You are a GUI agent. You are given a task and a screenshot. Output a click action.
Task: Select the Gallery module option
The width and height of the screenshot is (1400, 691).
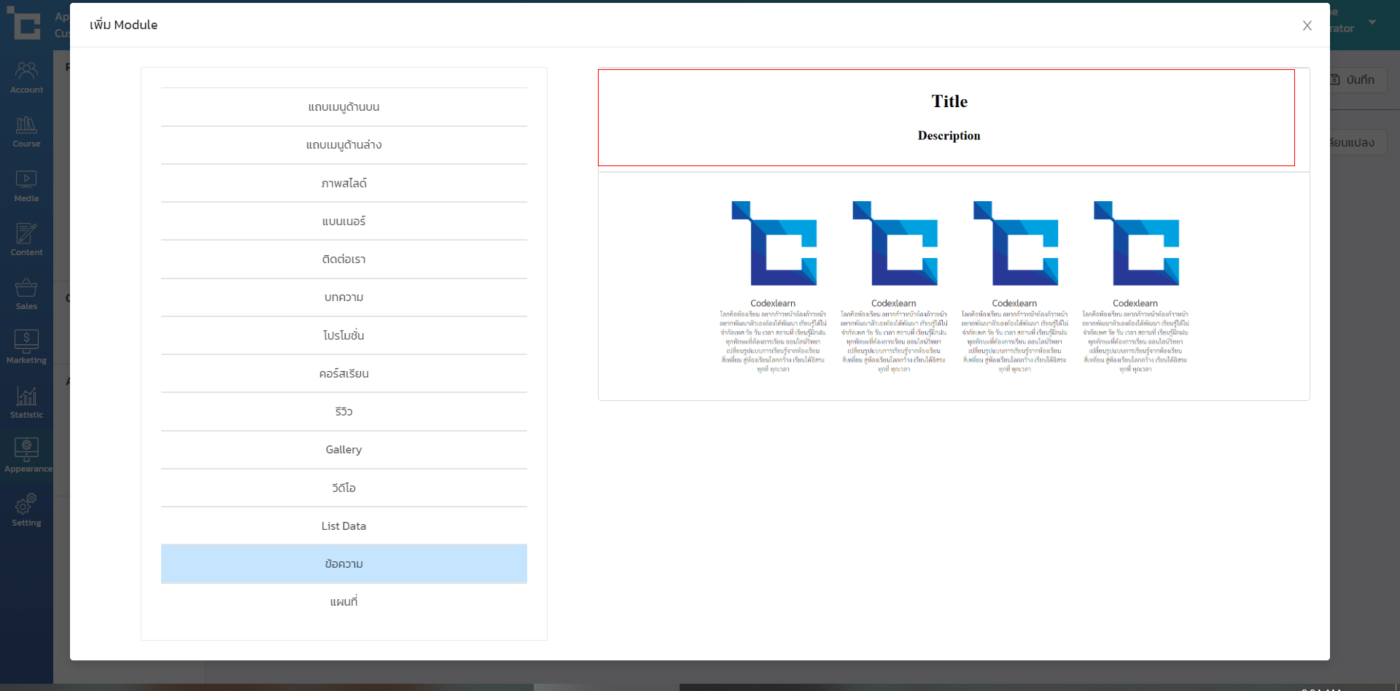point(344,450)
